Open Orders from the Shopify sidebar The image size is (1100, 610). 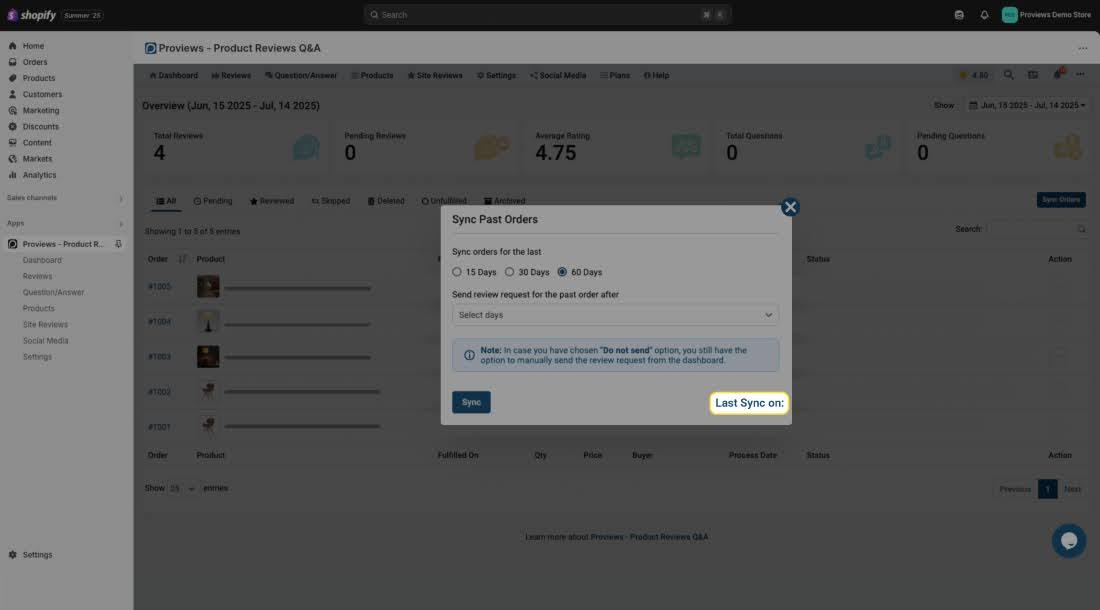[x=35, y=62]
